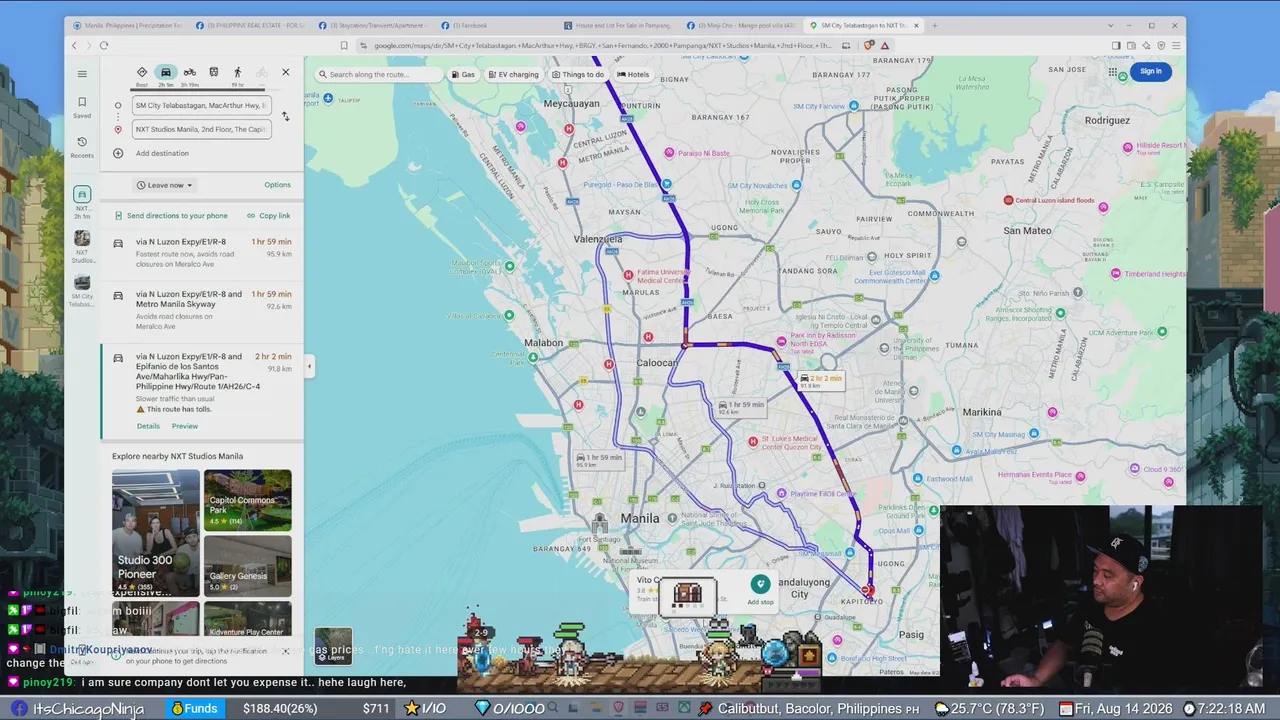Filter route by Things to do

click(x=577, y=74)
